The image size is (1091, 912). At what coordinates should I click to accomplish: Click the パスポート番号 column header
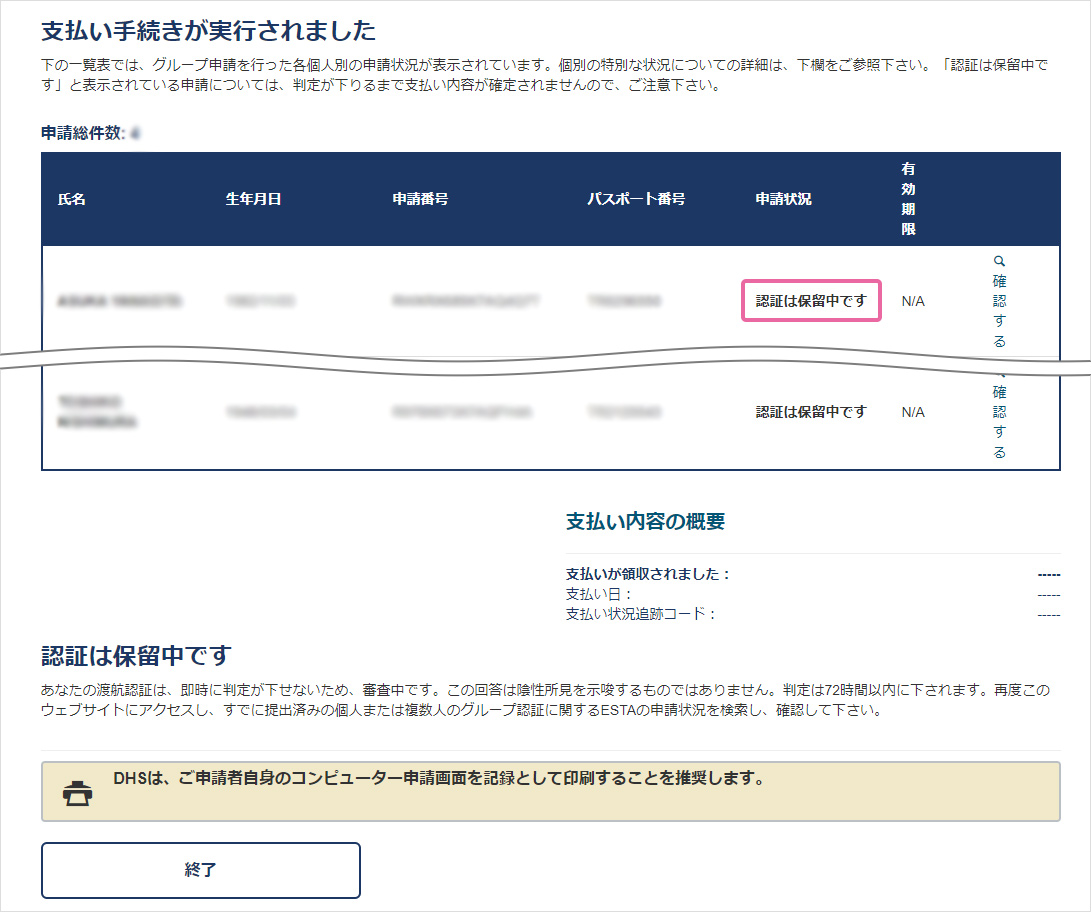637,199
